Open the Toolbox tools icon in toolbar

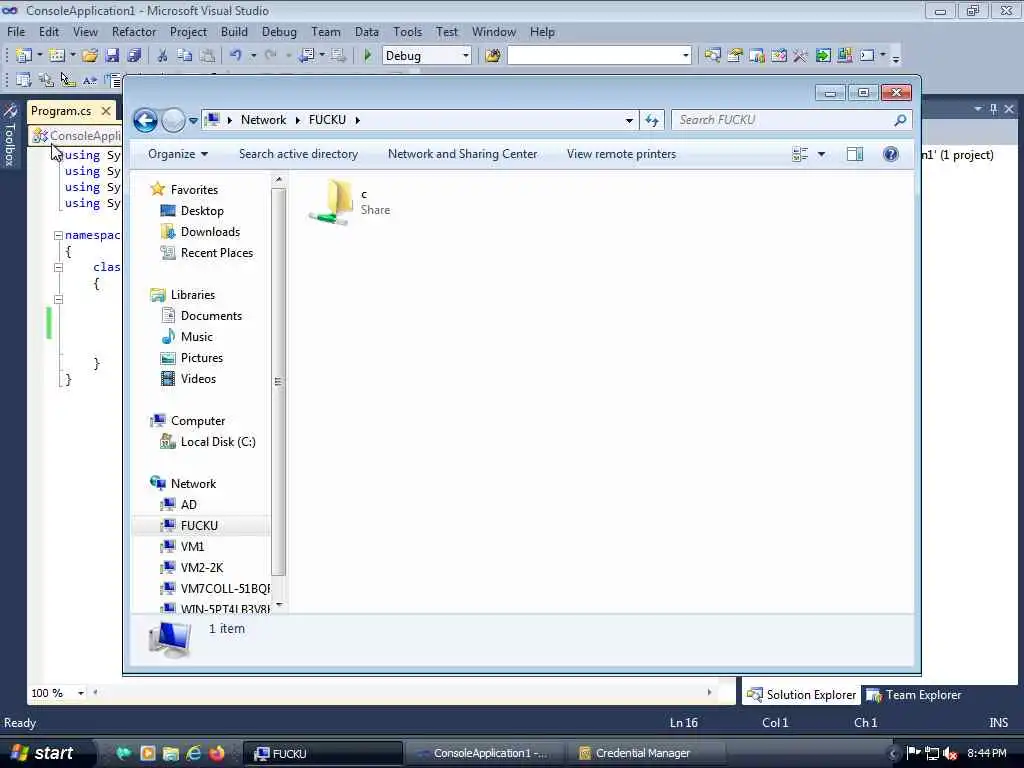[801, 56]
